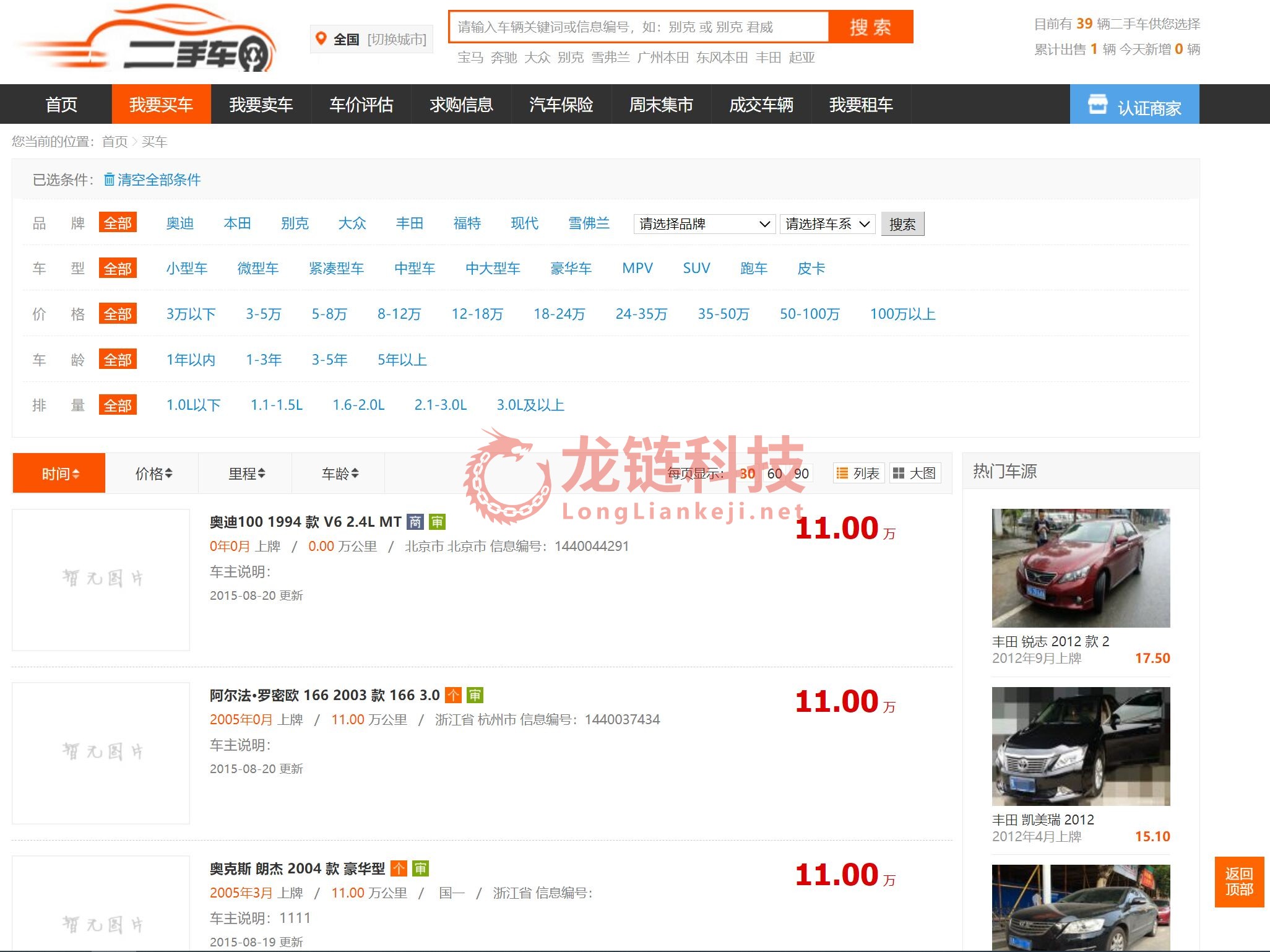1270x952 pixels.
Task: Sort listings by 车龄
Action: (x=339, y=474)
